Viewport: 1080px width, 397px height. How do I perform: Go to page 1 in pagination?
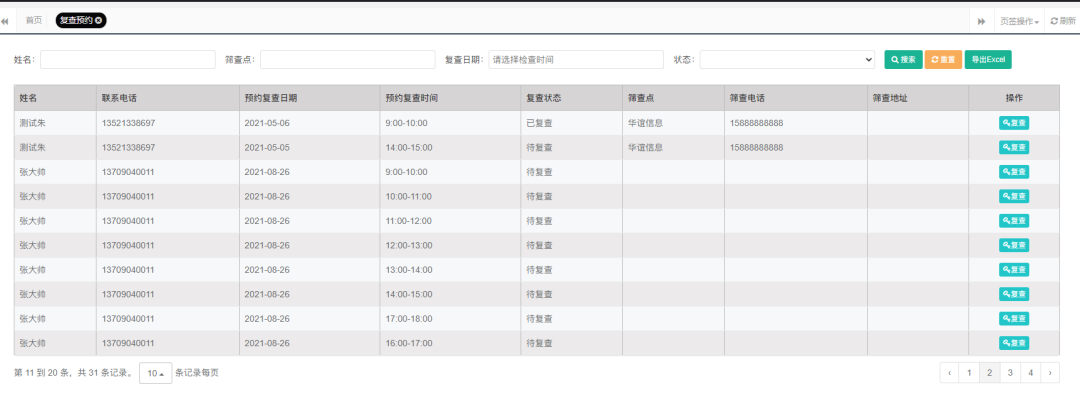[969, 373]
